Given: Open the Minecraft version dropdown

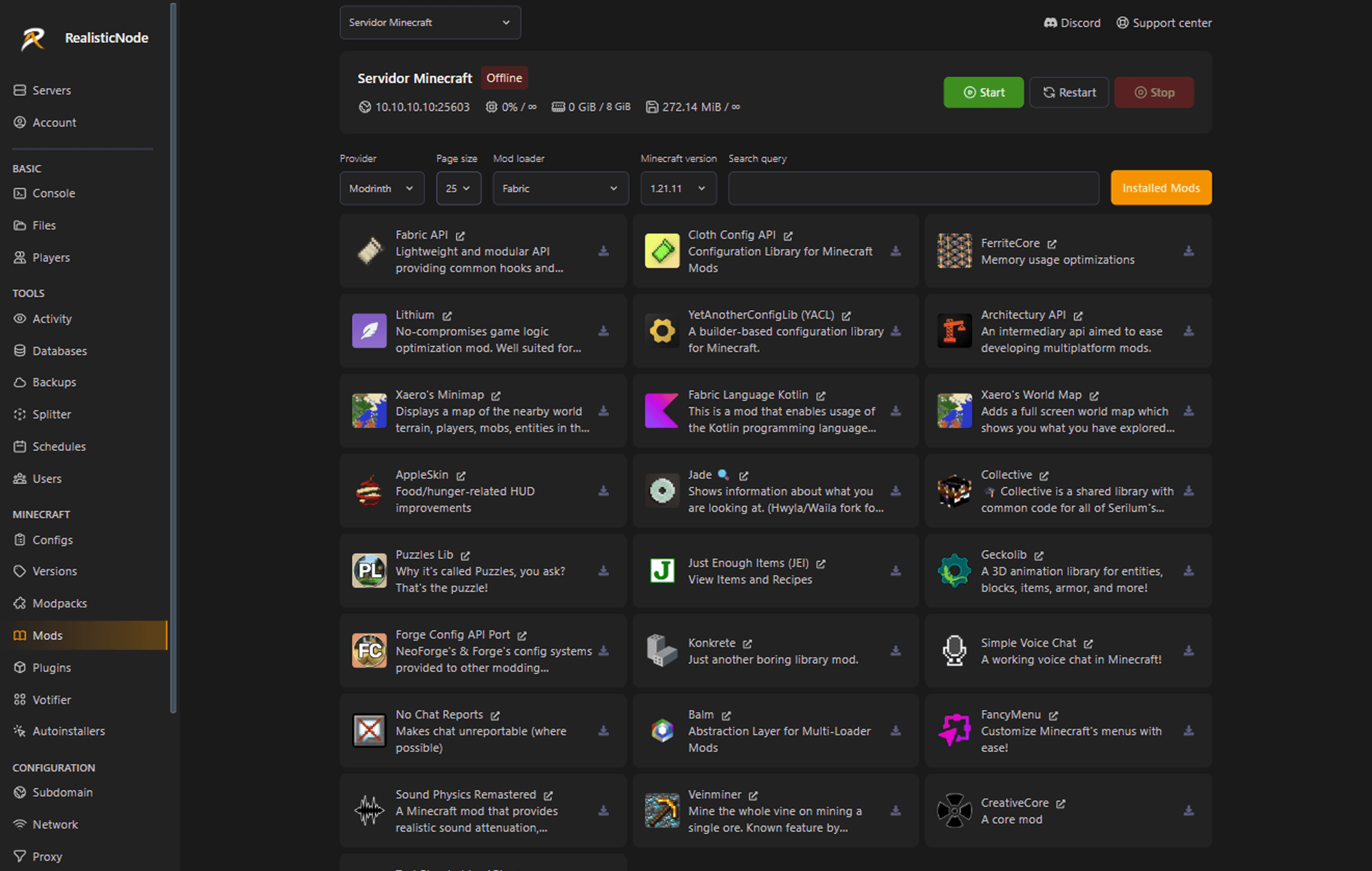Looking at the screenshot, I should pos(678,188).
